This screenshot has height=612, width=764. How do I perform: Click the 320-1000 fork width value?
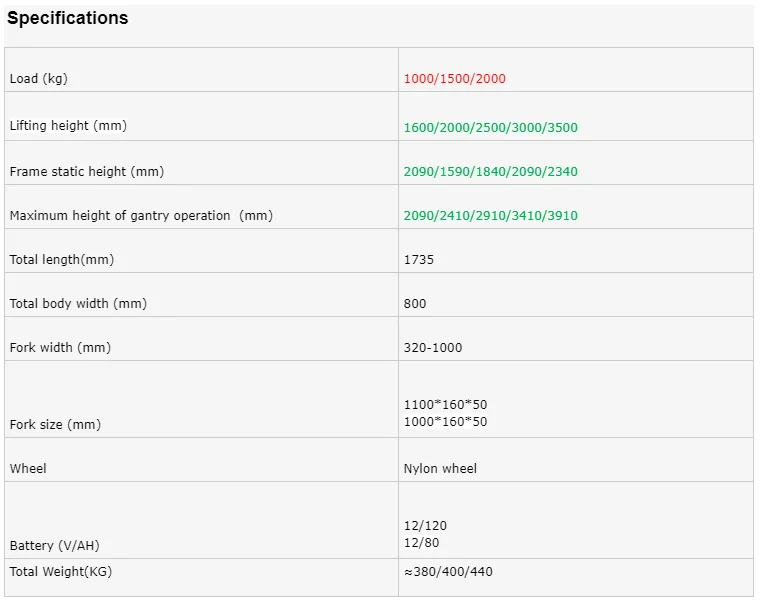click(433, 348)
